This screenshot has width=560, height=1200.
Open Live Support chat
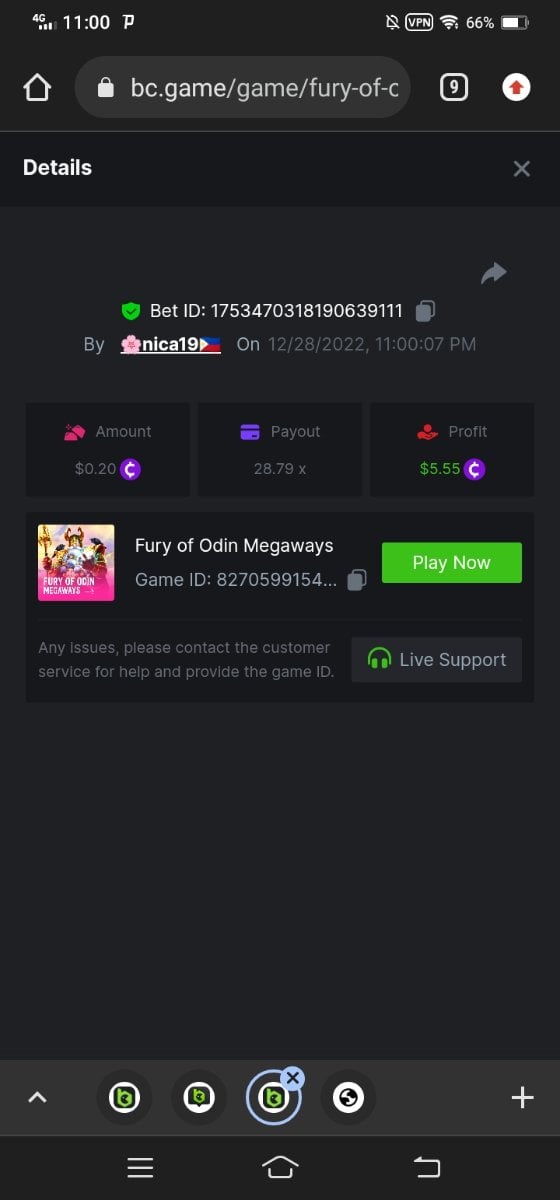(437, 660)
